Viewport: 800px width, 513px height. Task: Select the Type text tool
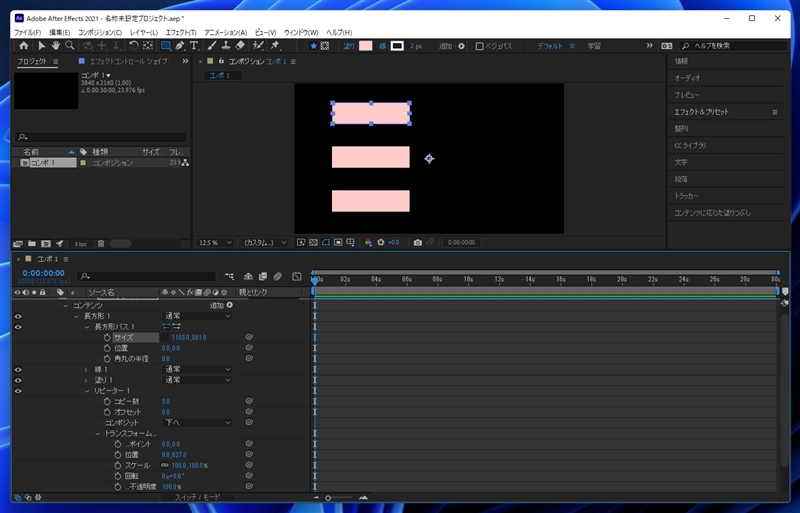tap(193, 45)
